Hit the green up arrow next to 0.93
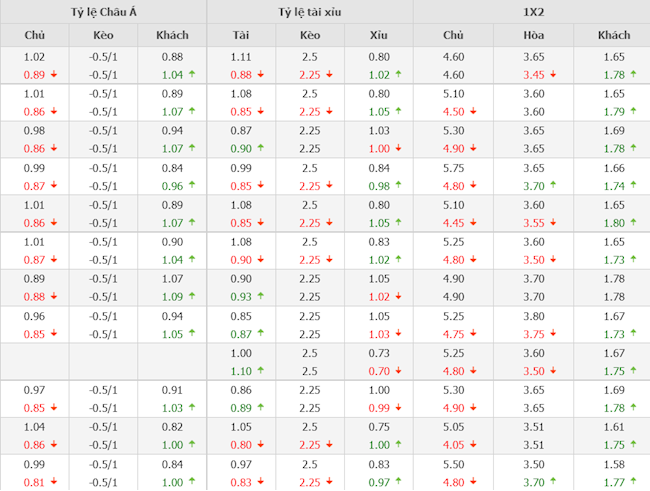The image size is (650, 491). (259, 297)
